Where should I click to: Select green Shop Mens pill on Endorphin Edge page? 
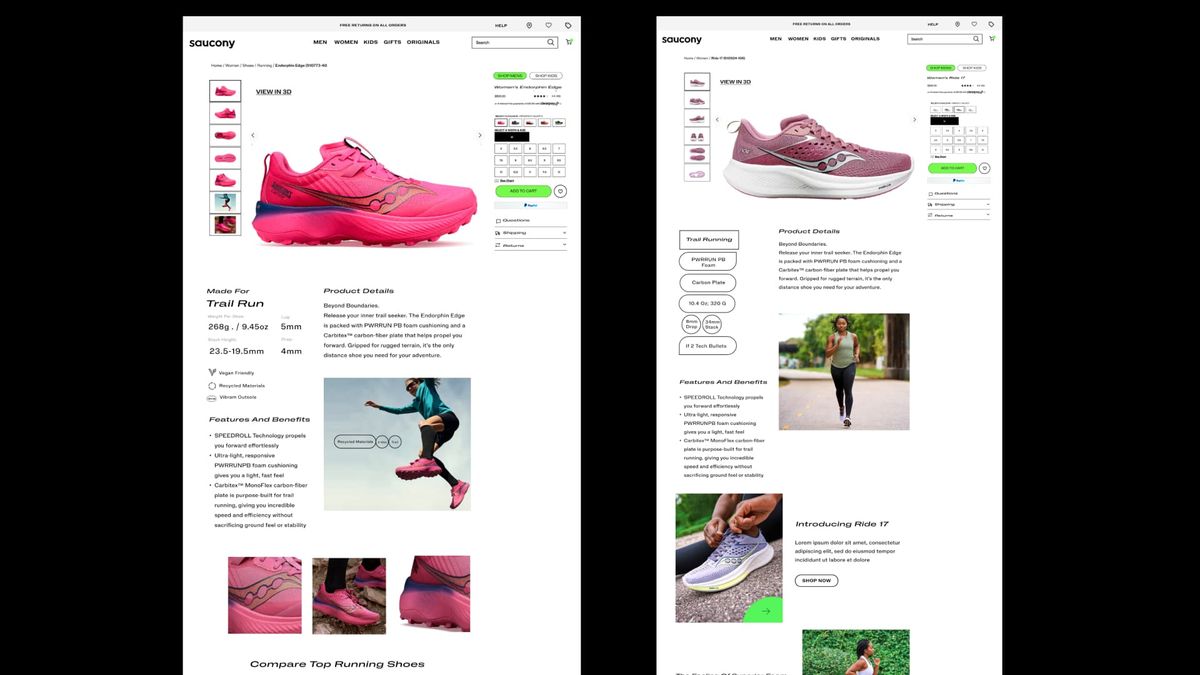(x=510, y=76)
